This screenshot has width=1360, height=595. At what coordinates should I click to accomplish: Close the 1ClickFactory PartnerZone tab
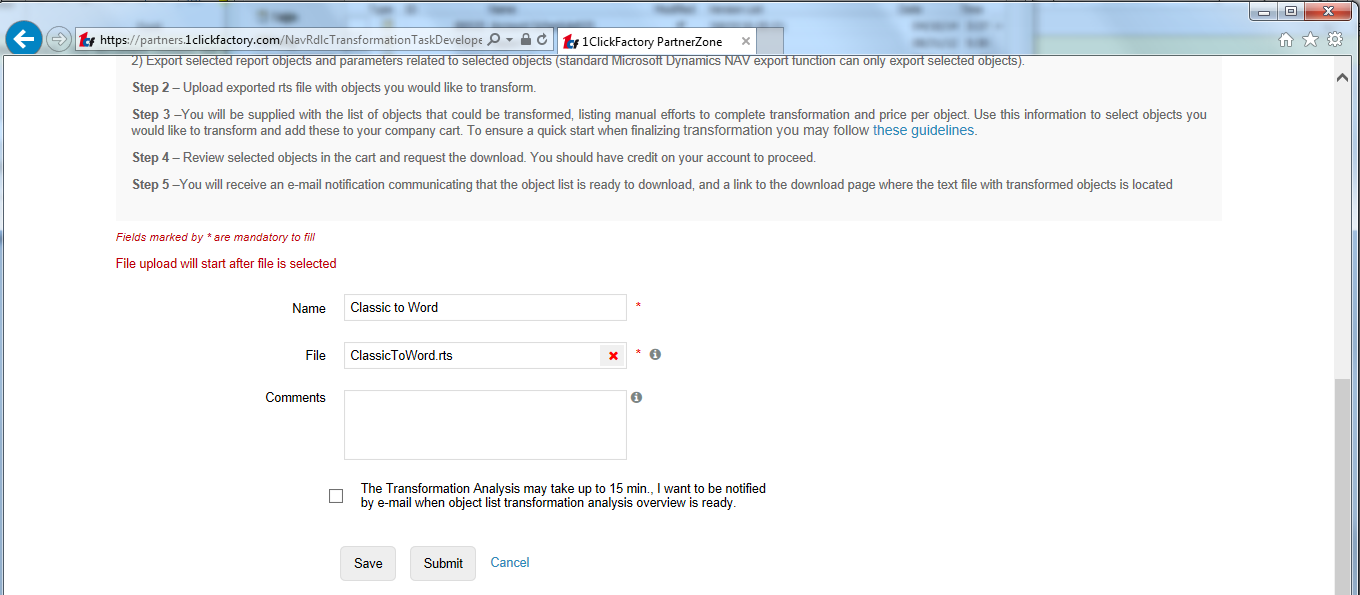745,41
